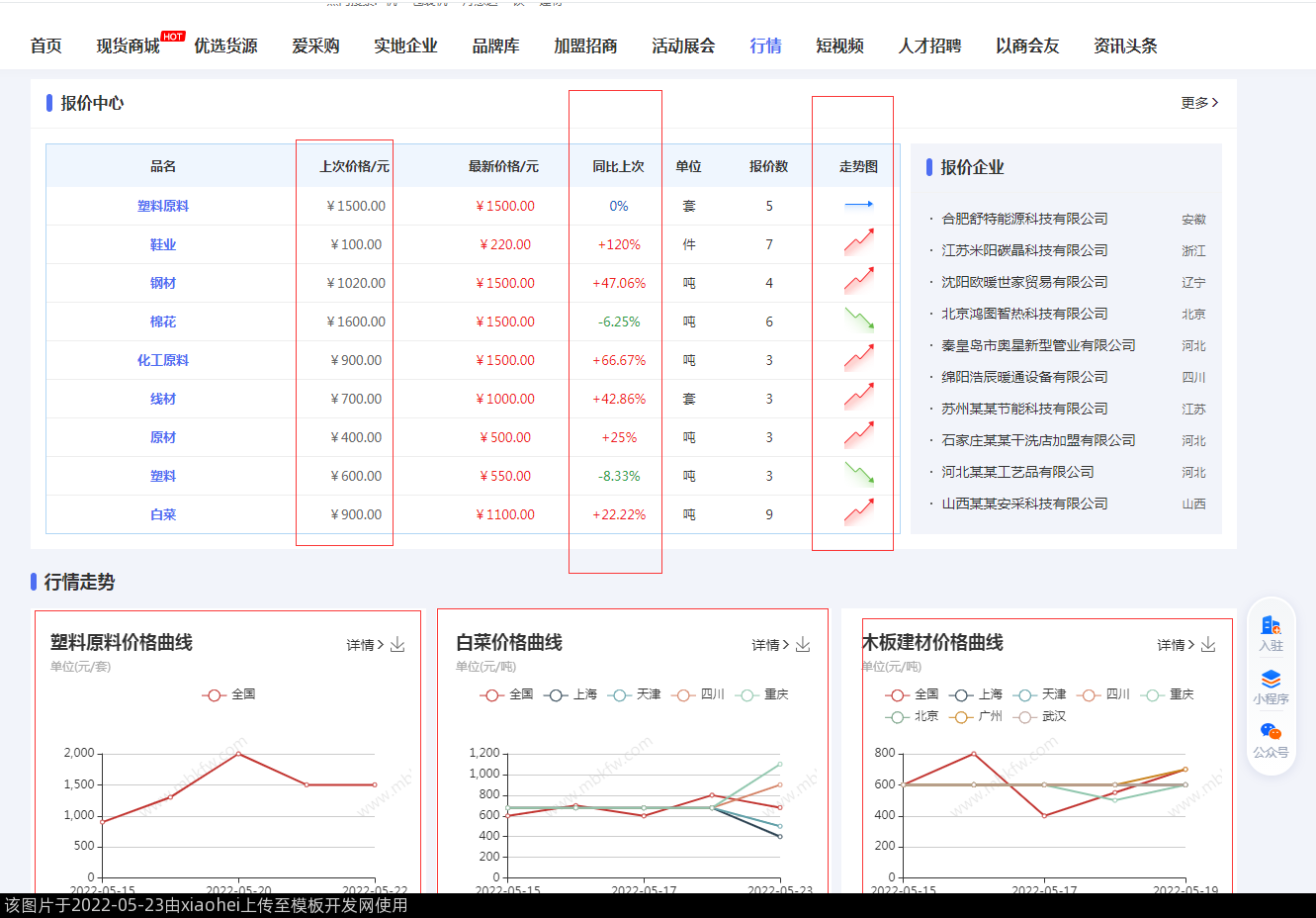Viewport: 1316px width, 918px height.
Task: Click the 2022-05-20 peak point on 塑料原料 chart
Action: pos(238,754)
